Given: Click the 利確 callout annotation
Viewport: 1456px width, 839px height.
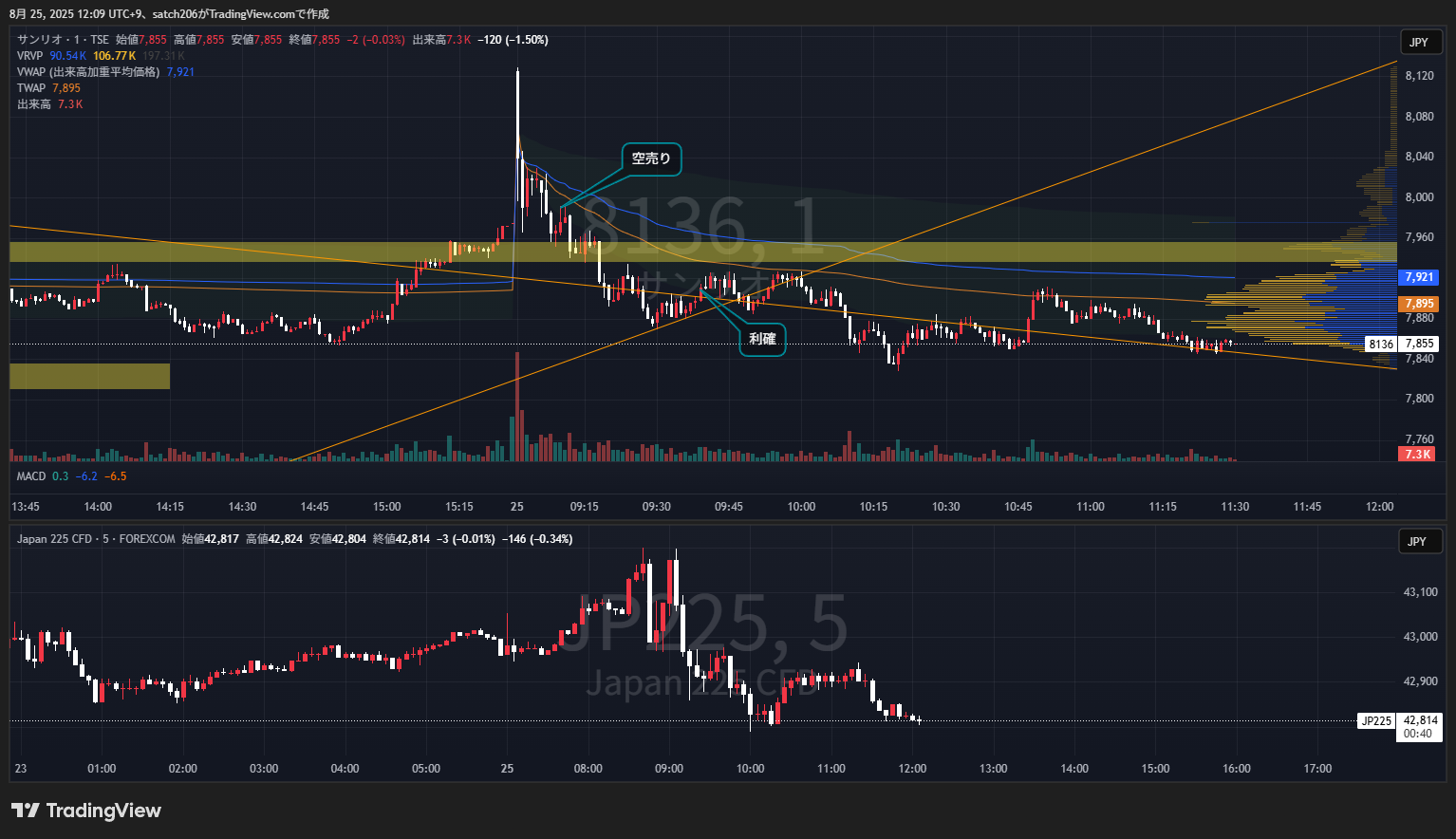Looking at the screenshot, I should [762, 339].
